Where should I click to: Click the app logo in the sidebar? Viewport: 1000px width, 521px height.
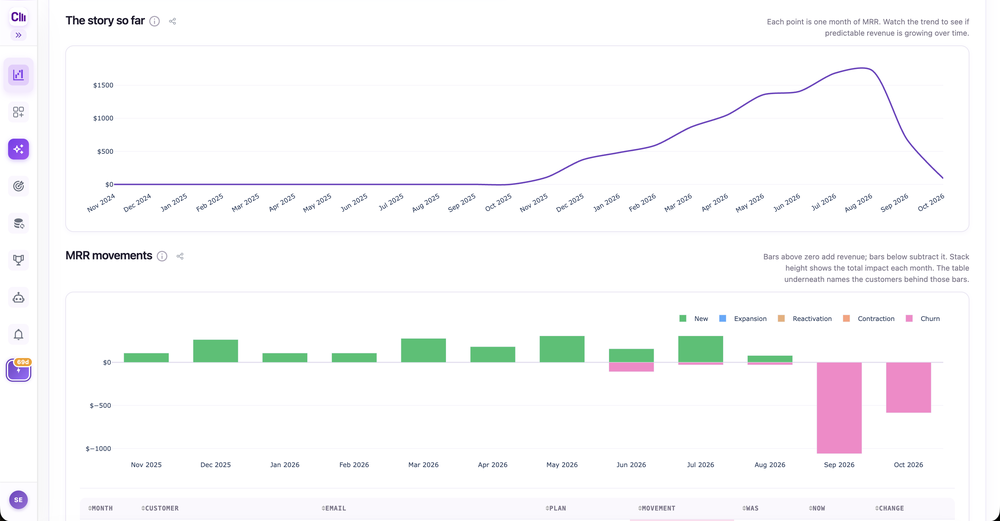18,17
